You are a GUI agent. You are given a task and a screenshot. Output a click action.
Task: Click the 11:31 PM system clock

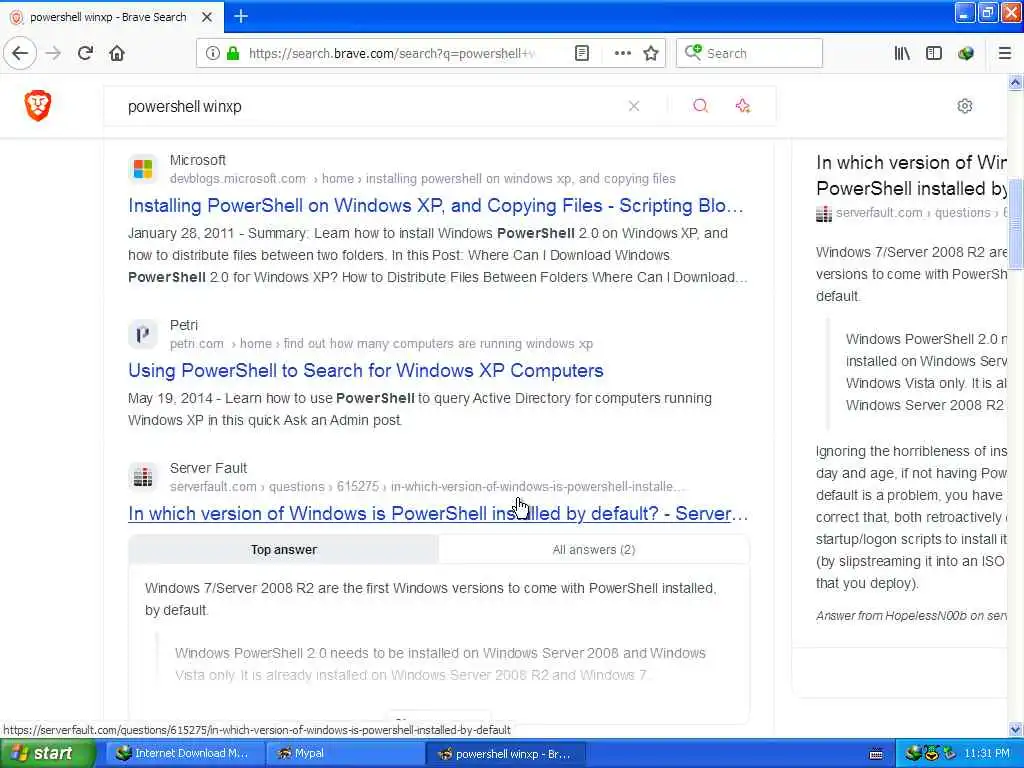[x=987, y=754]
